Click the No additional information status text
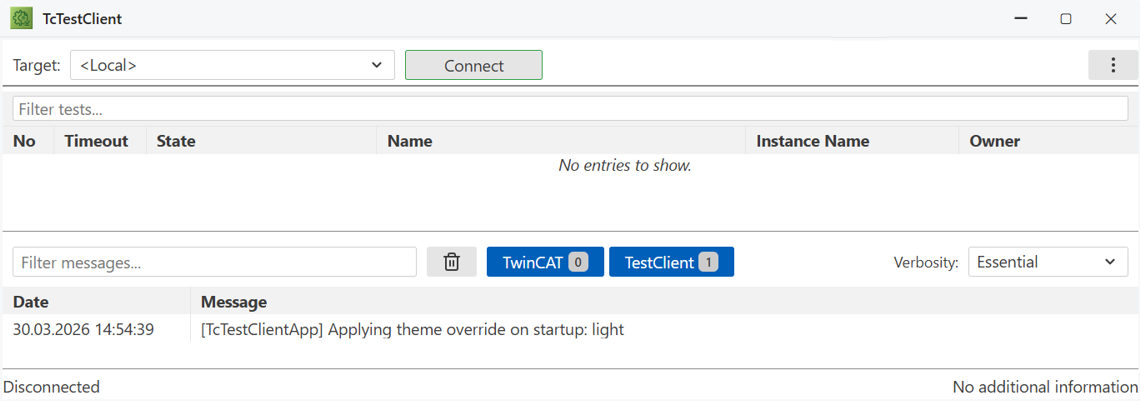This screenshot has height=401, width=1140. click(1045, 387)
